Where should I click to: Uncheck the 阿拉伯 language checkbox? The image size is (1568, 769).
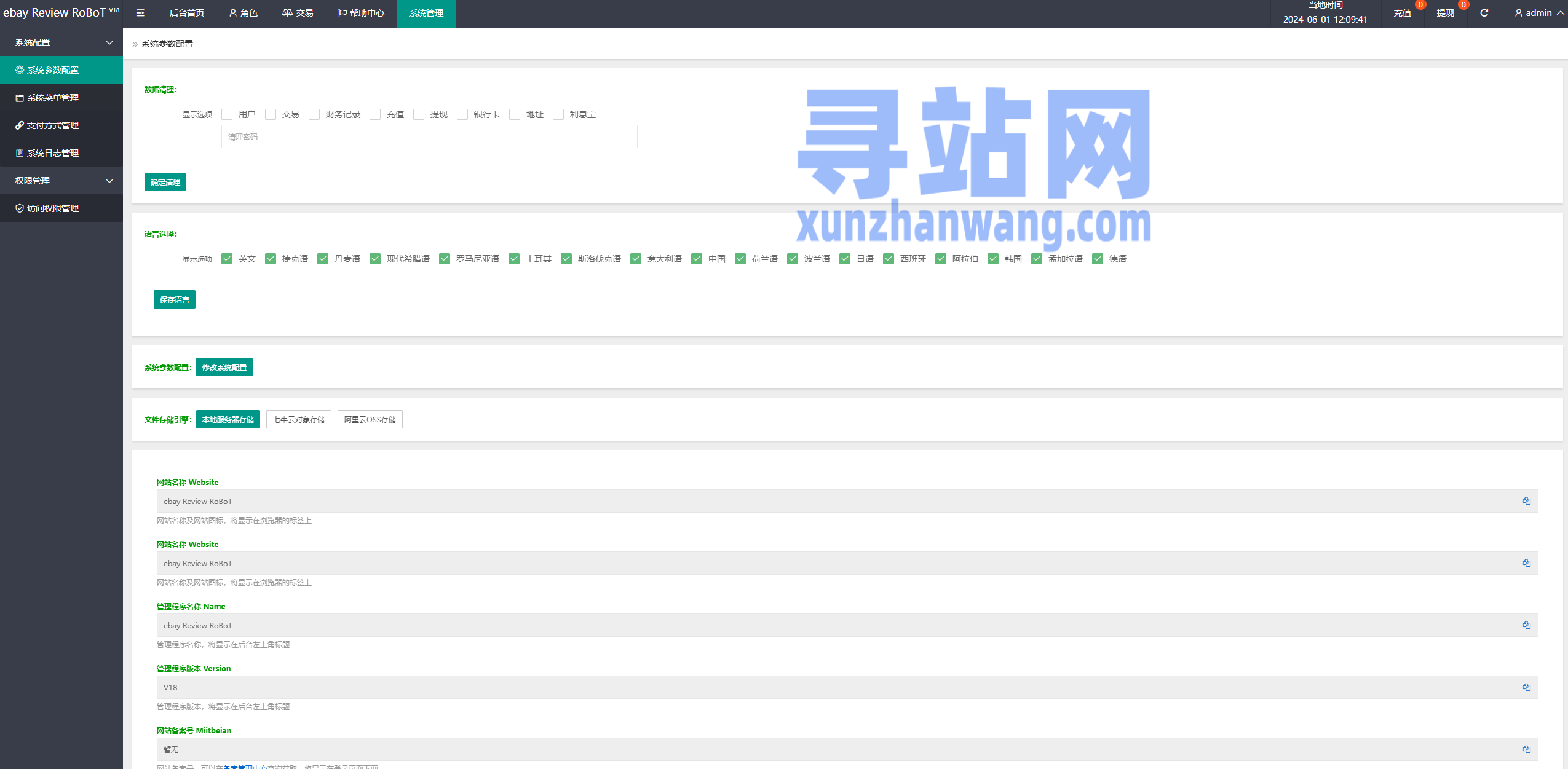point(941,259)
